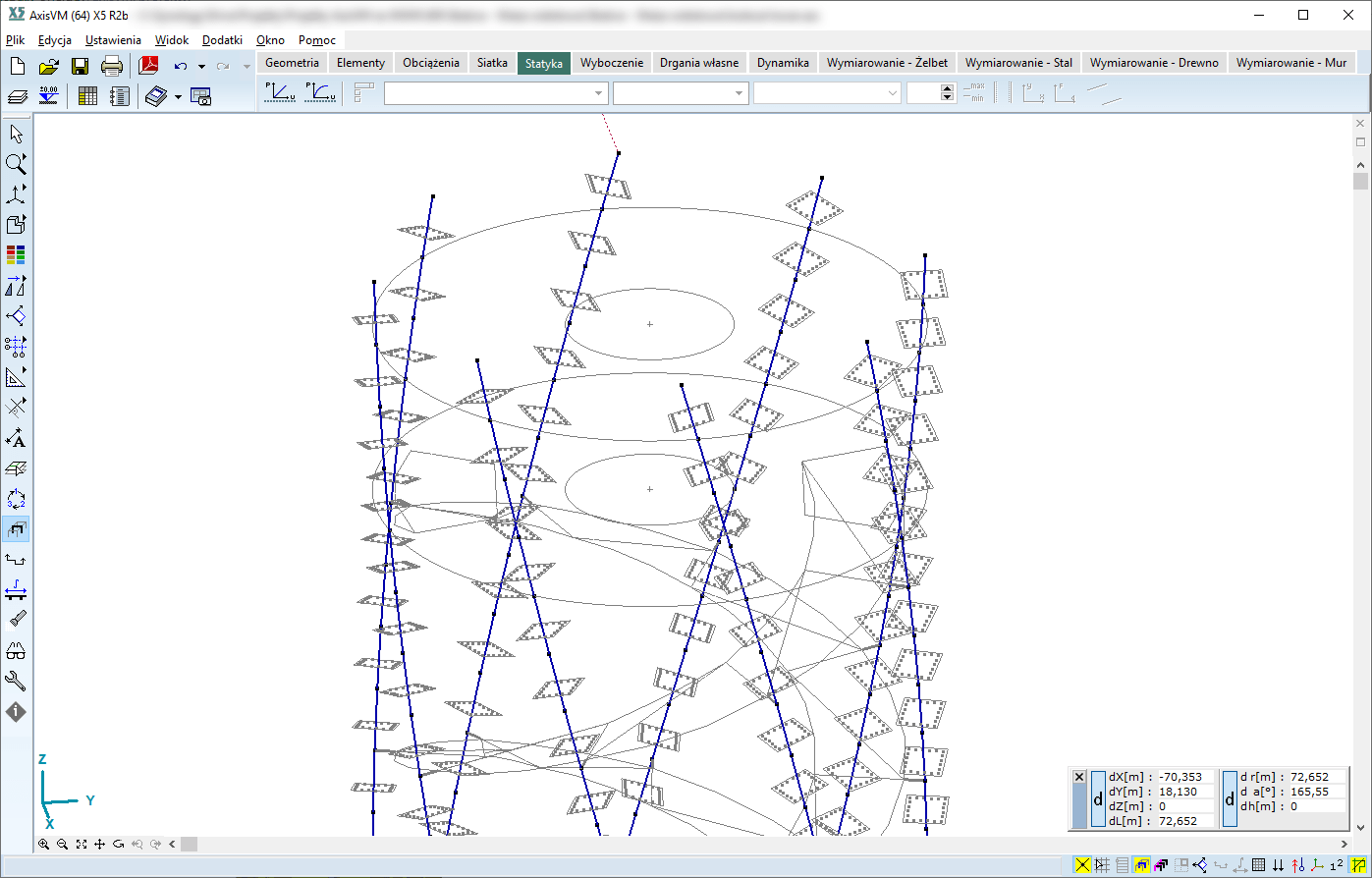Expand the undo history dropdown arrow
The image size is (1372, 878).
[201, 67]
